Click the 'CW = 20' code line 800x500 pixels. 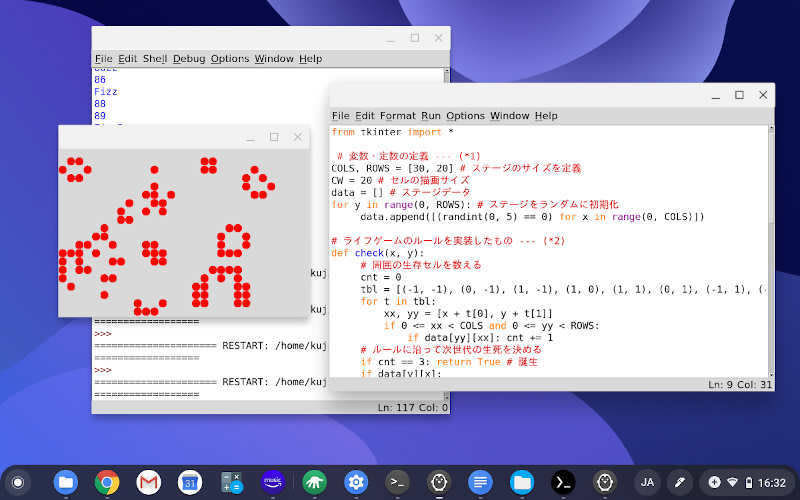[x=399, y=180]
